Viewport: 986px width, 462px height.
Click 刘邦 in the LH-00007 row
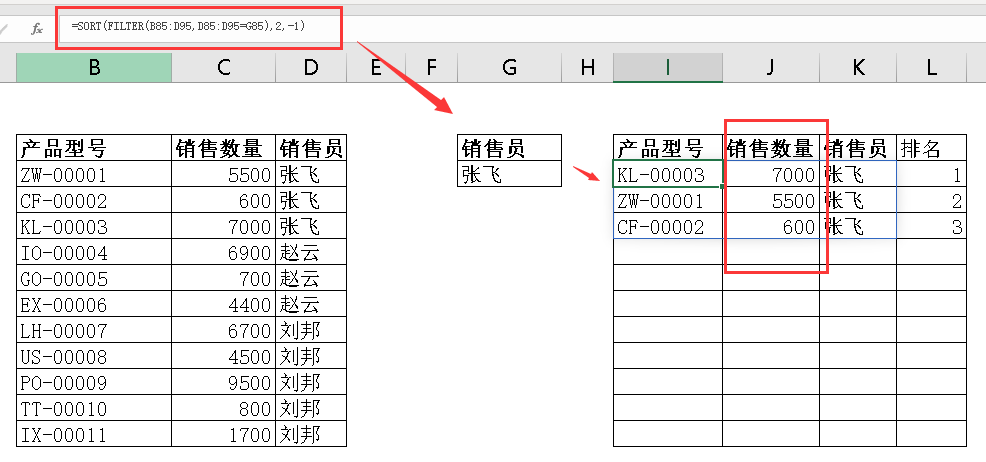coord(311,330)
